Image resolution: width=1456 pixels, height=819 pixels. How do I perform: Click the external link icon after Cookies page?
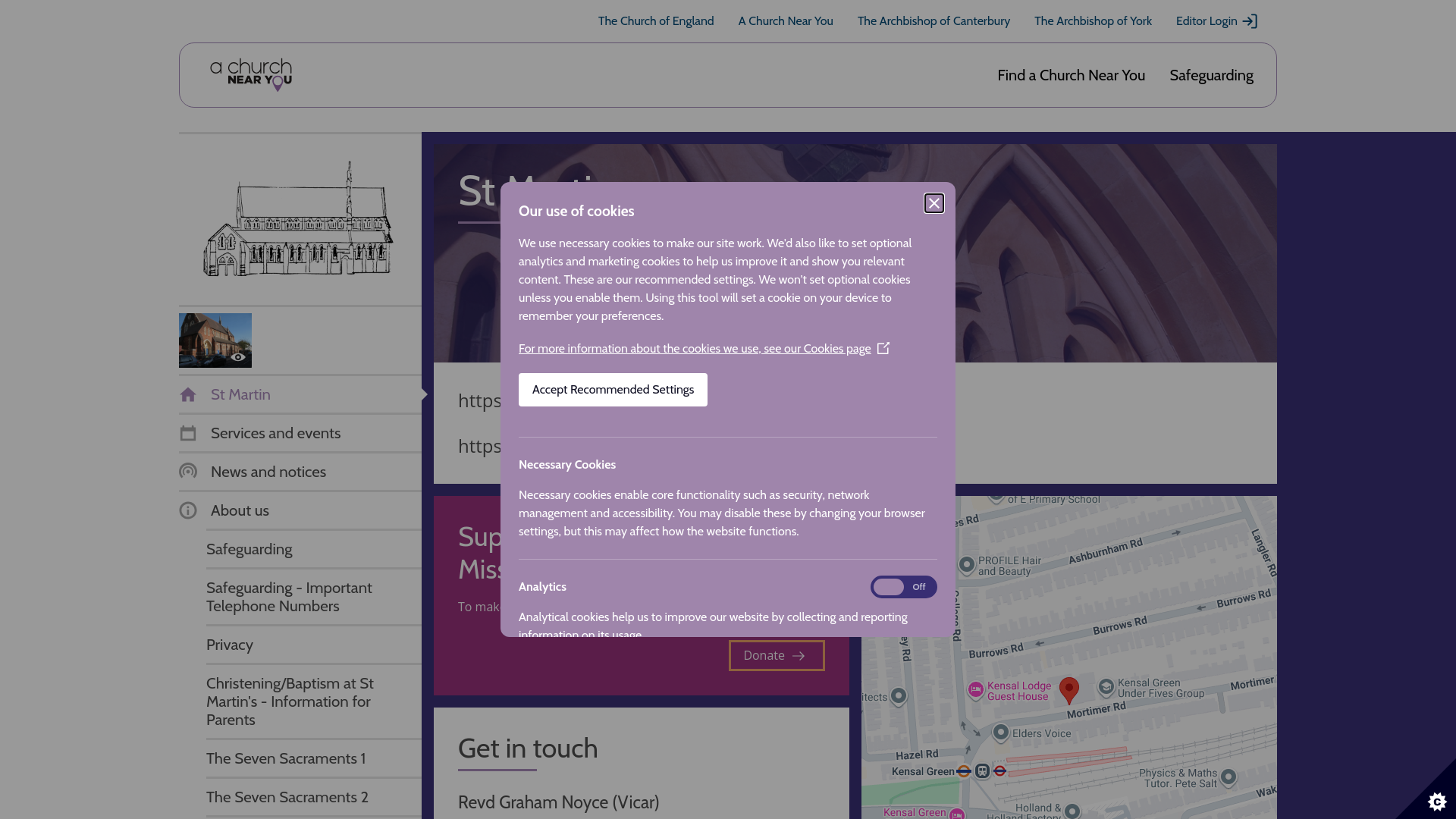[883, 348]
